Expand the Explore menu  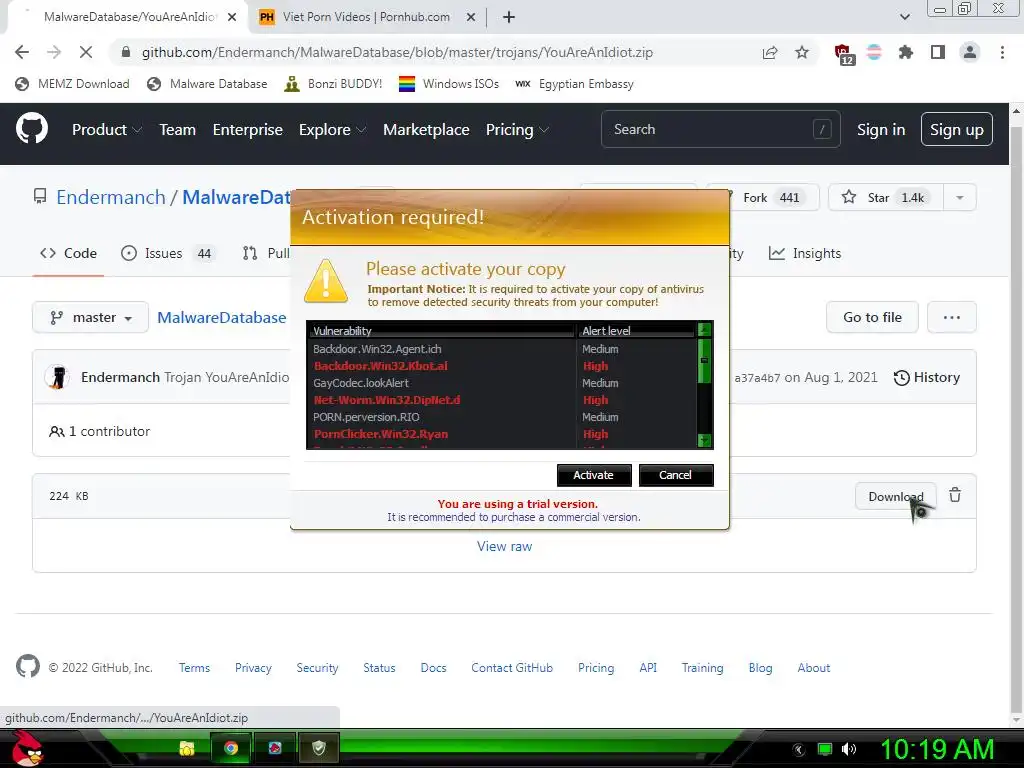[x=332, y=129]
